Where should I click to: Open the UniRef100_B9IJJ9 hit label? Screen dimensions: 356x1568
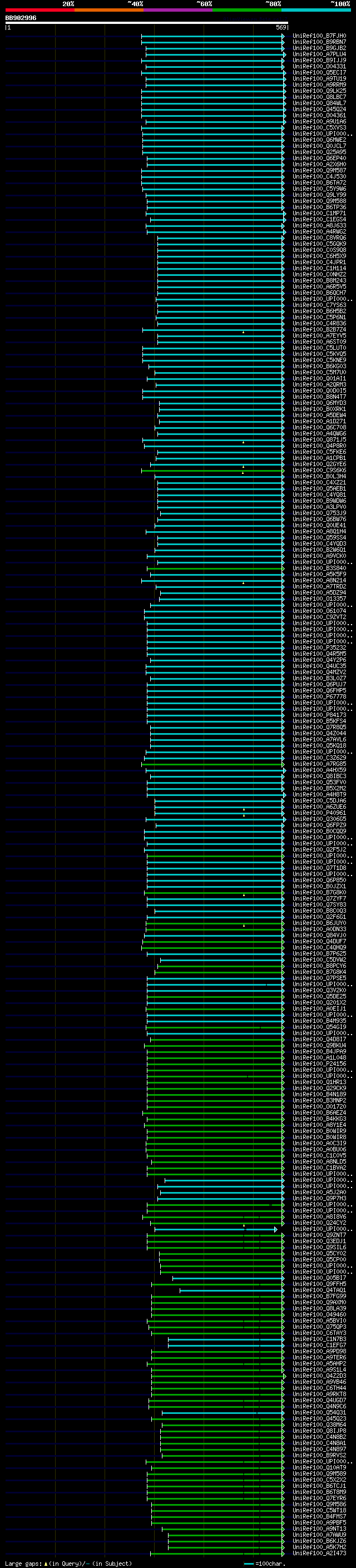click(x=319, y=60)
